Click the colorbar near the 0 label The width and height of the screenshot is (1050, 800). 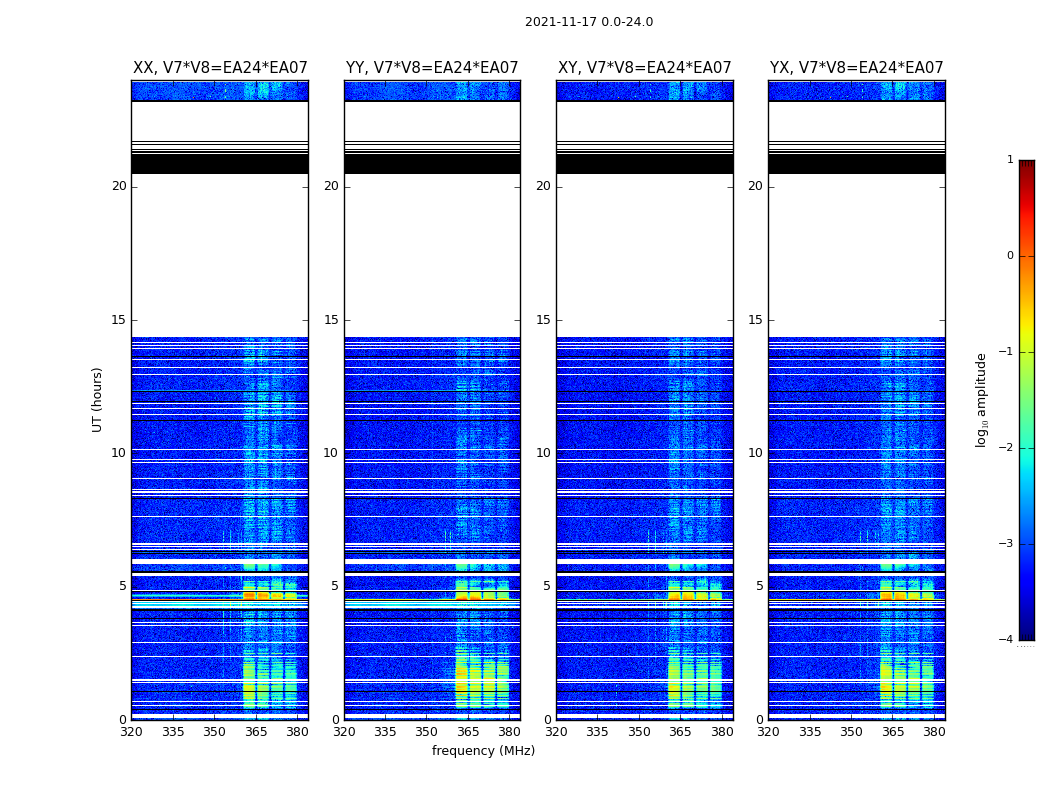[1027, 256]
